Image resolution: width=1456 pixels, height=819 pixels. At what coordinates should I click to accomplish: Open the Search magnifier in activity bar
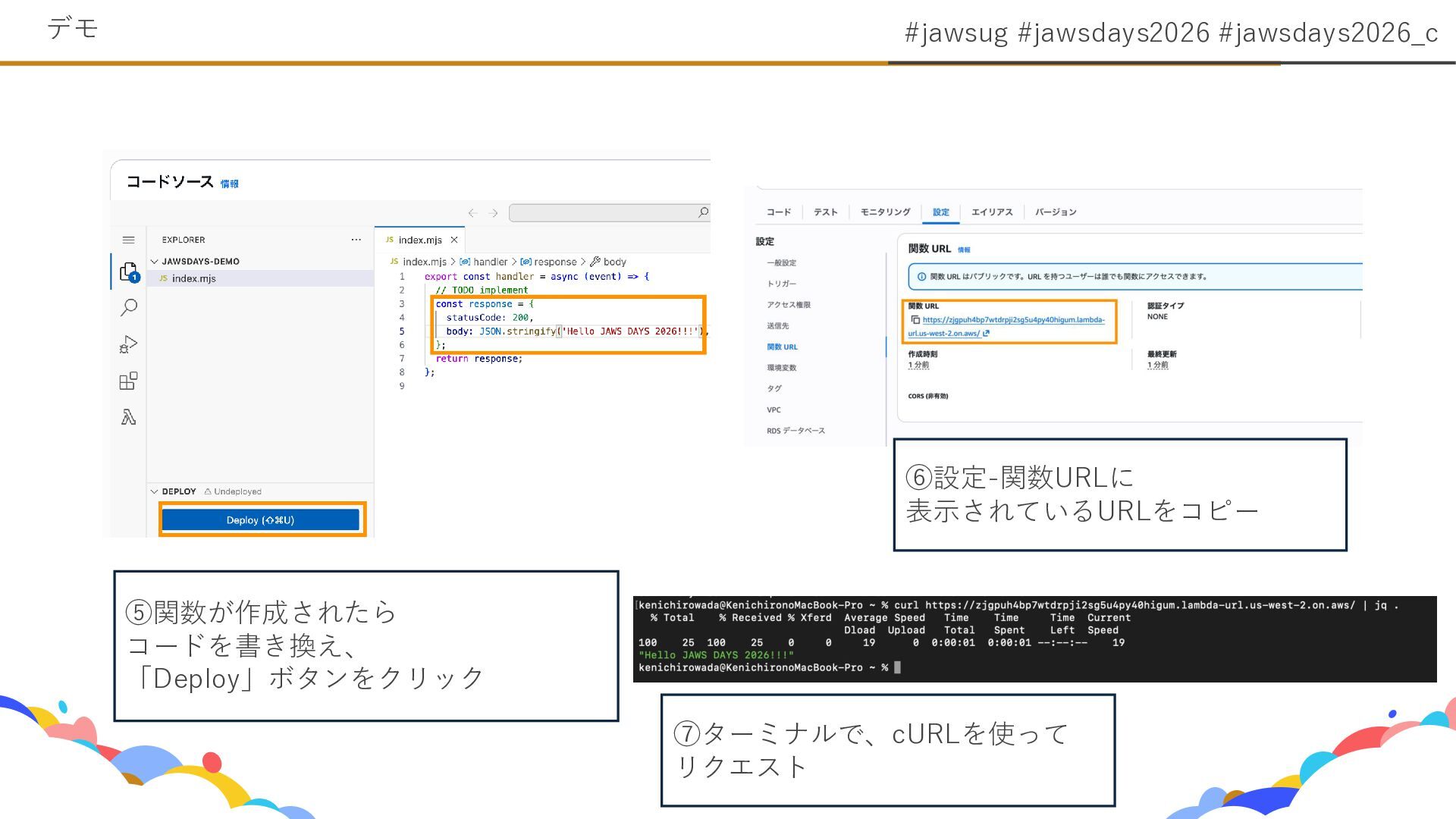coord(128,307)
